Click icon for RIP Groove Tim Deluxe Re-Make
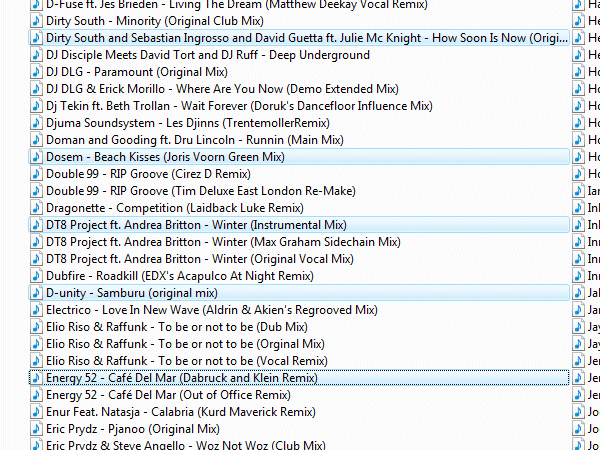This screenshot has width=600, height=450. tap(36, 191)
